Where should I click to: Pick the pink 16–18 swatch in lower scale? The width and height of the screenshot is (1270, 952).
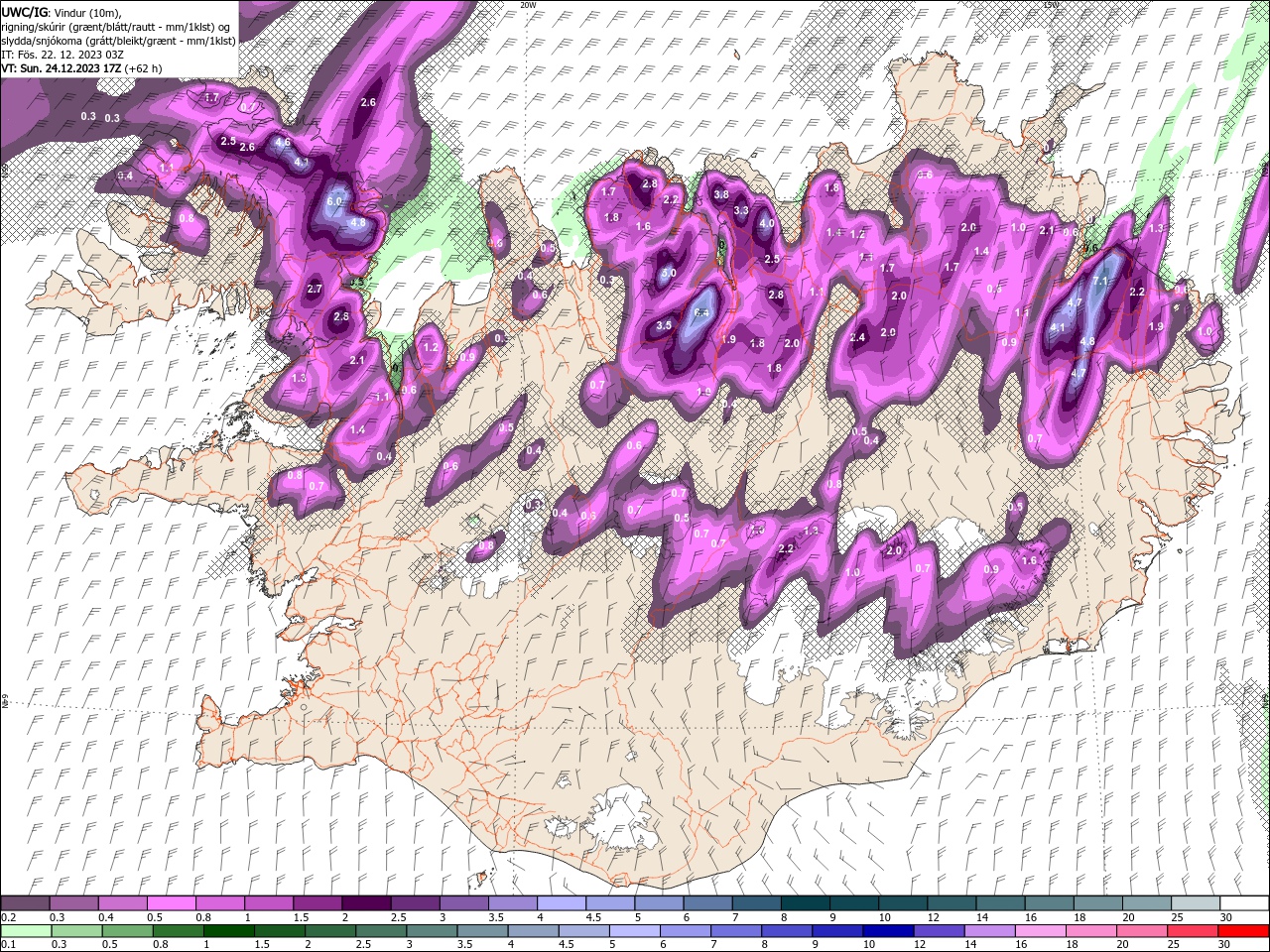[x=1041, y=931]
